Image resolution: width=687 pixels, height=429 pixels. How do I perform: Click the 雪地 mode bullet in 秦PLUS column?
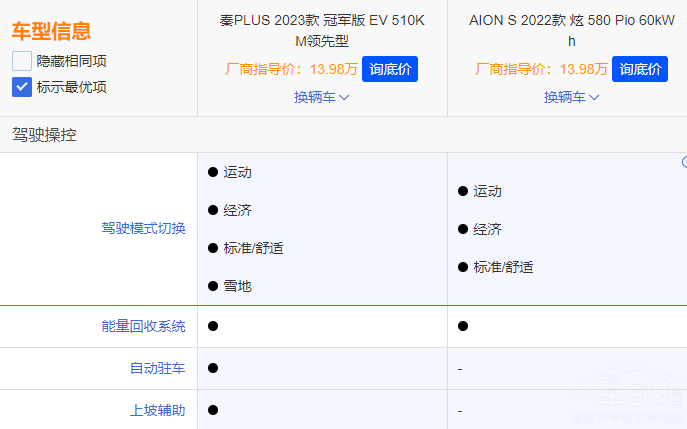point(213,286)
